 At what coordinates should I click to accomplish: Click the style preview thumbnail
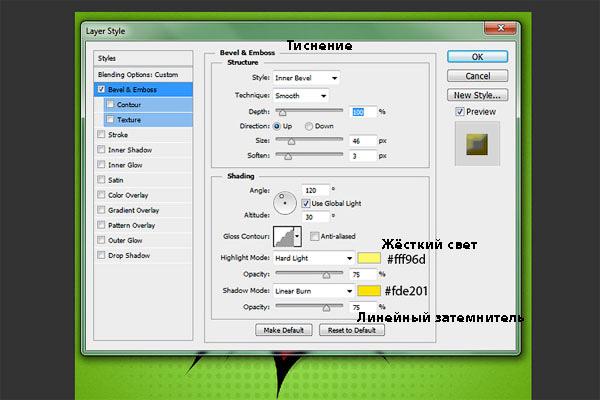tap(477, 144)
